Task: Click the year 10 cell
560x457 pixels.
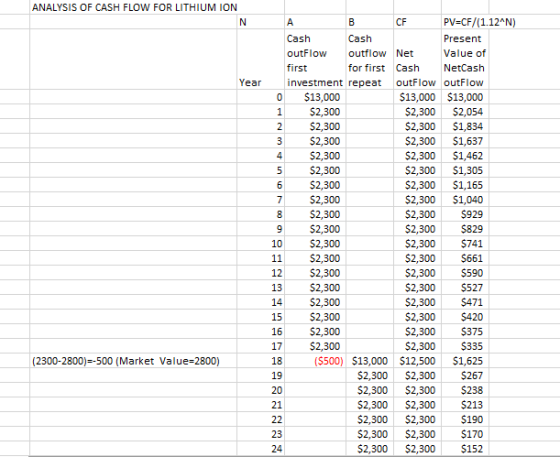Action: point(261,243)
